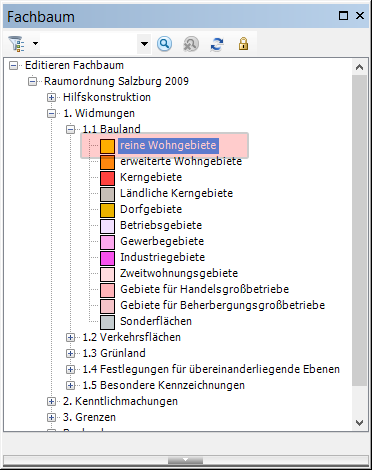Select Gebiete für Beherbergungsgroßbetriebe entry
This screenshot has height=470, width=372.
[223, 305]
